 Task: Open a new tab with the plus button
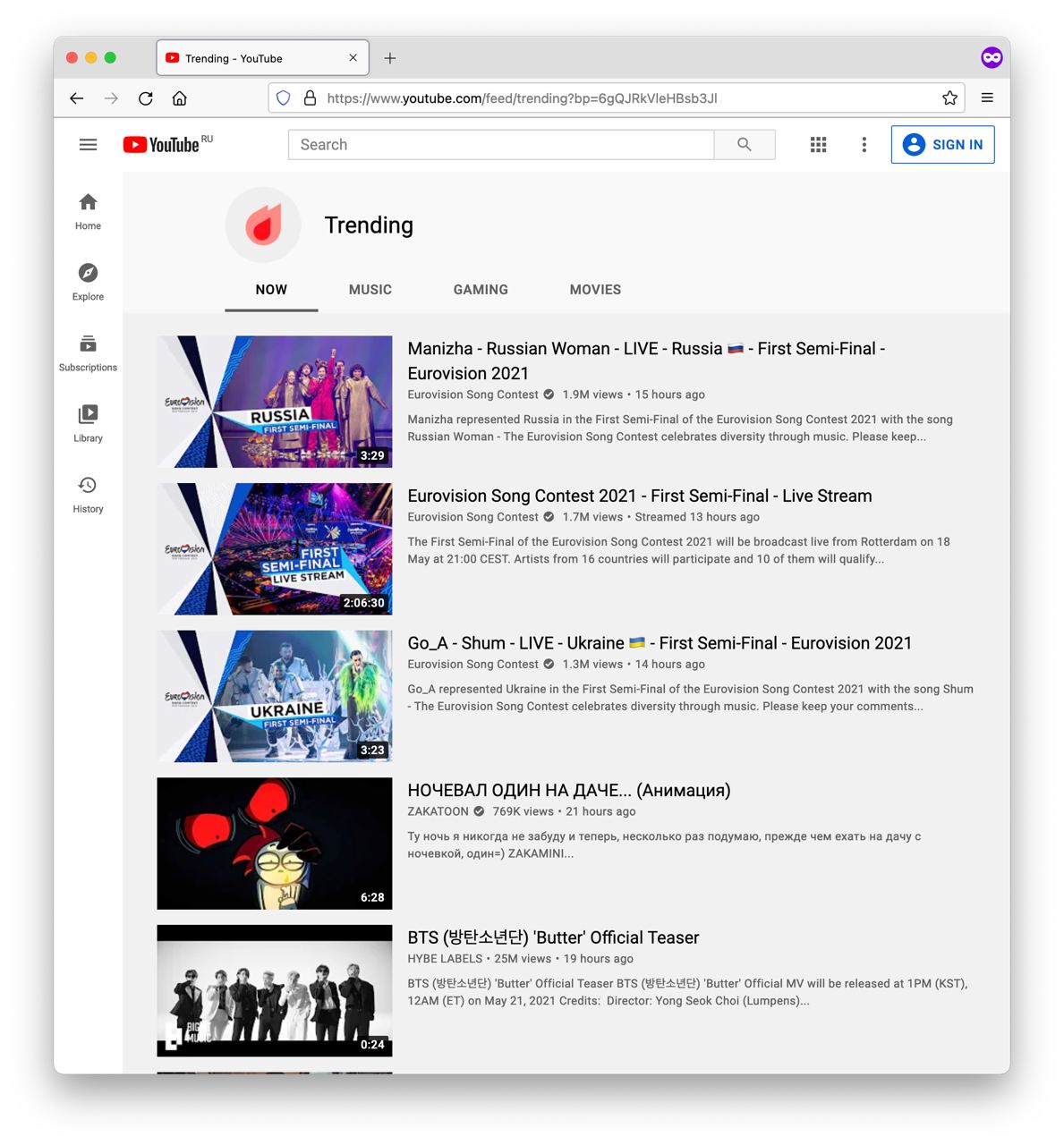click(x=390, y=58)
